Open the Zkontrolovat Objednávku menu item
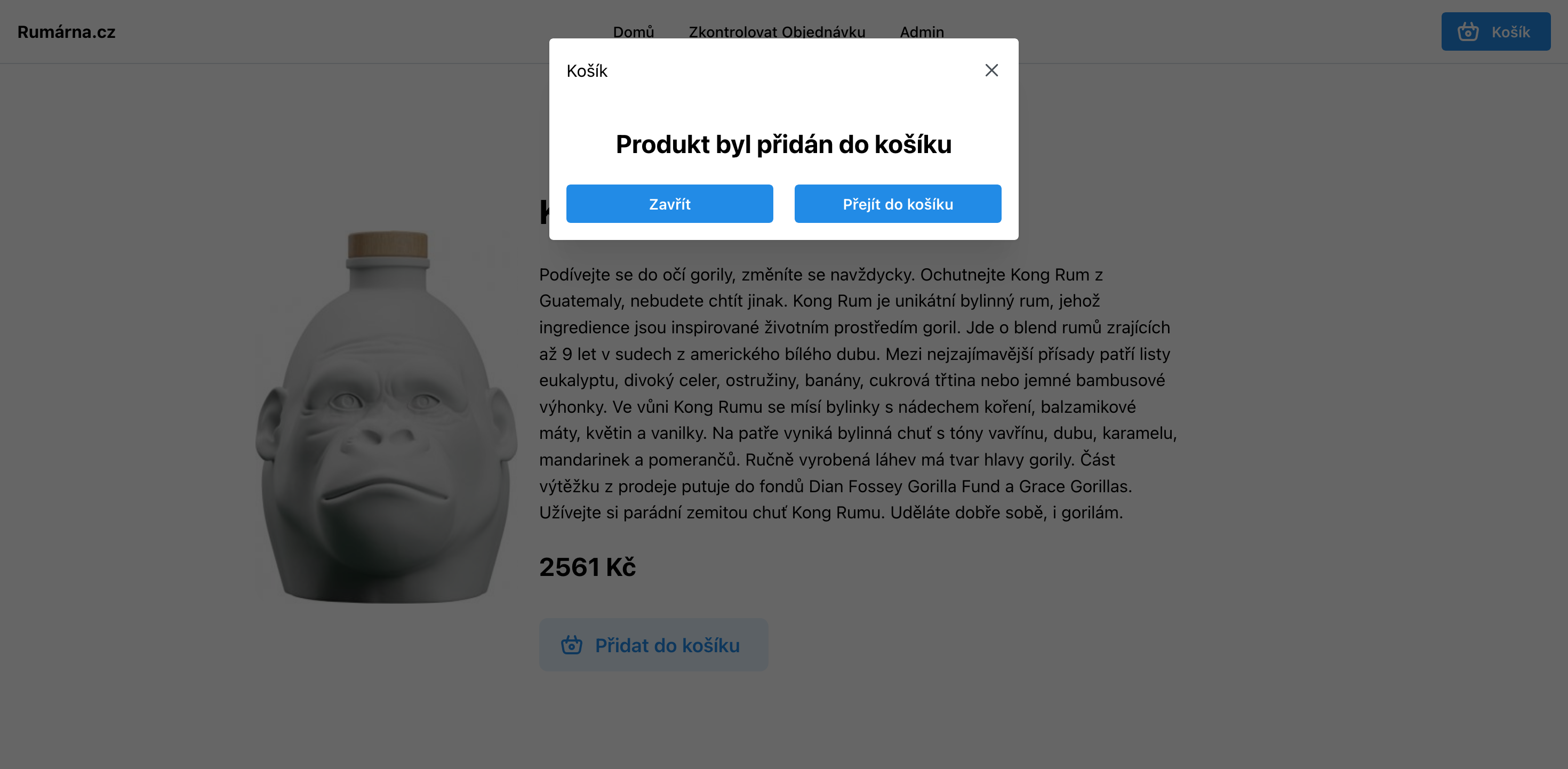Screen dimensions: 1568x769 click(x=777, y=31)
